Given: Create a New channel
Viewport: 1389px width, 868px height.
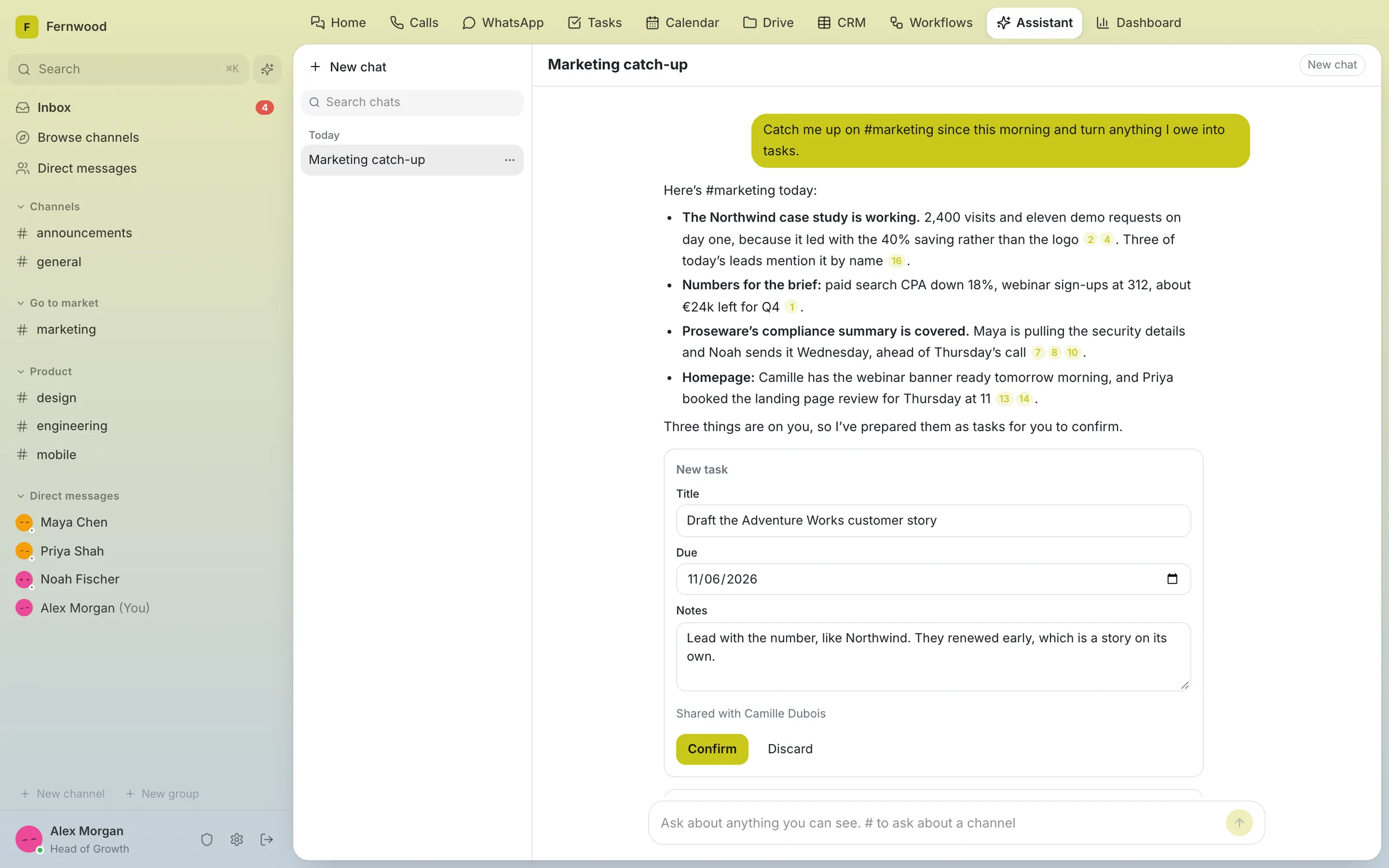Looking at the screenshot, I should (63, 794).
